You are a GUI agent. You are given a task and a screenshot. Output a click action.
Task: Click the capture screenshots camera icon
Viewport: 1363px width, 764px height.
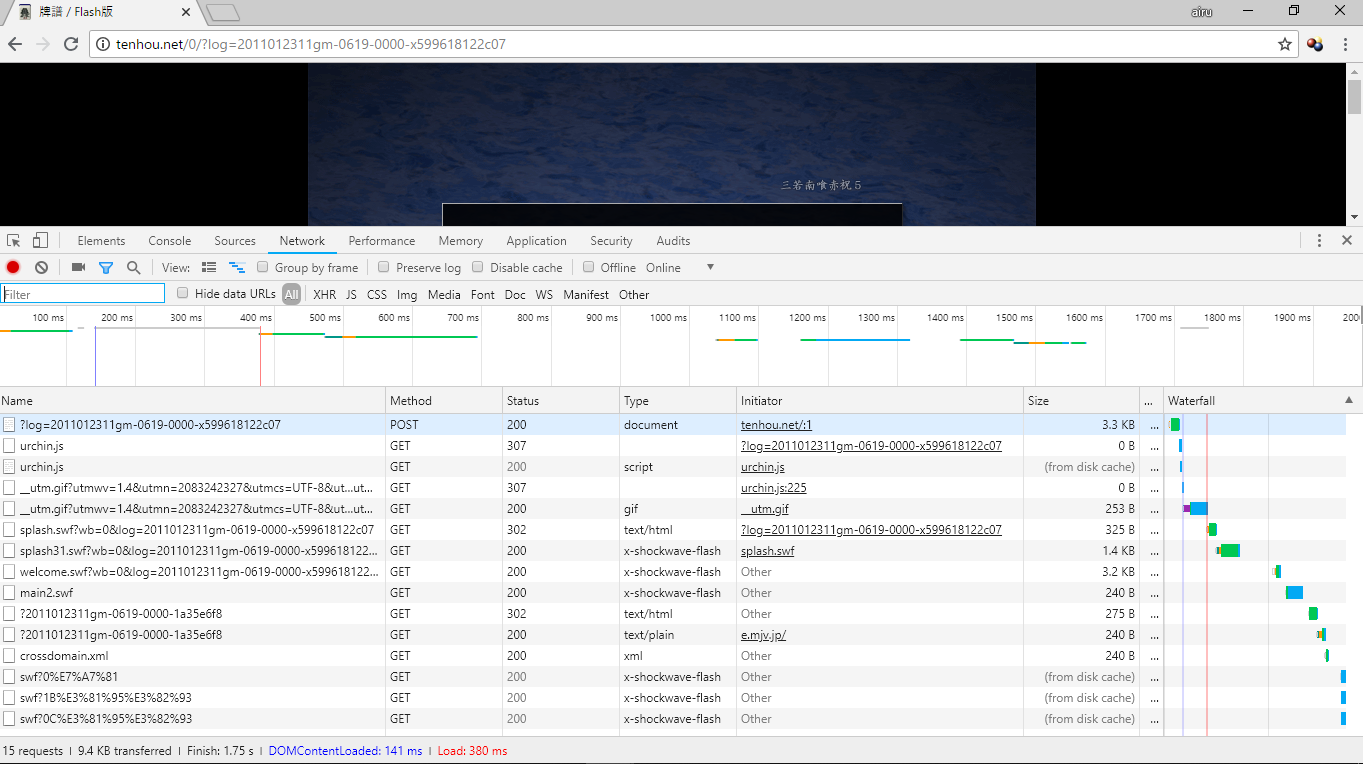tap(78, 268)
